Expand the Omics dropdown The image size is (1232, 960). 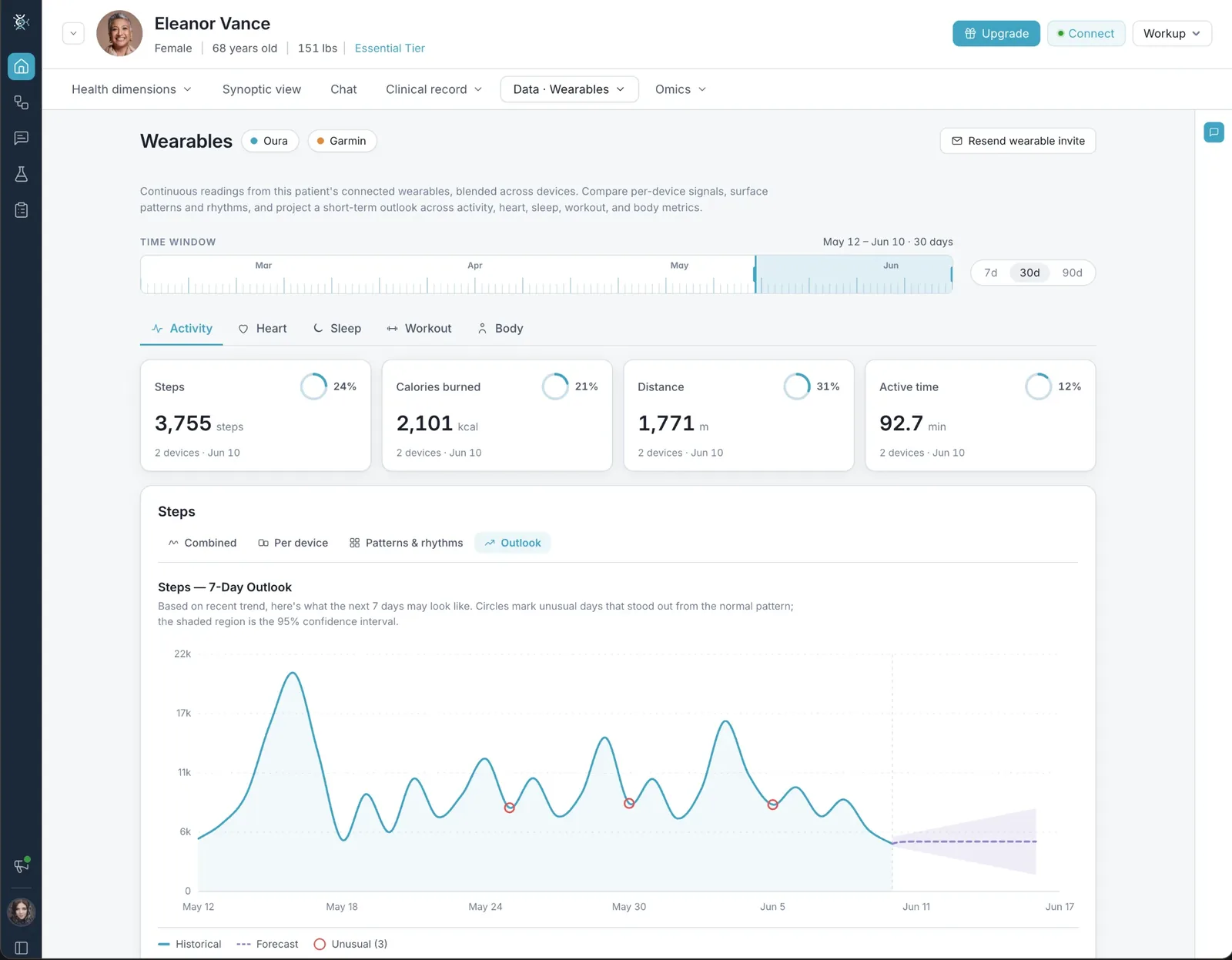pos(681,89)
